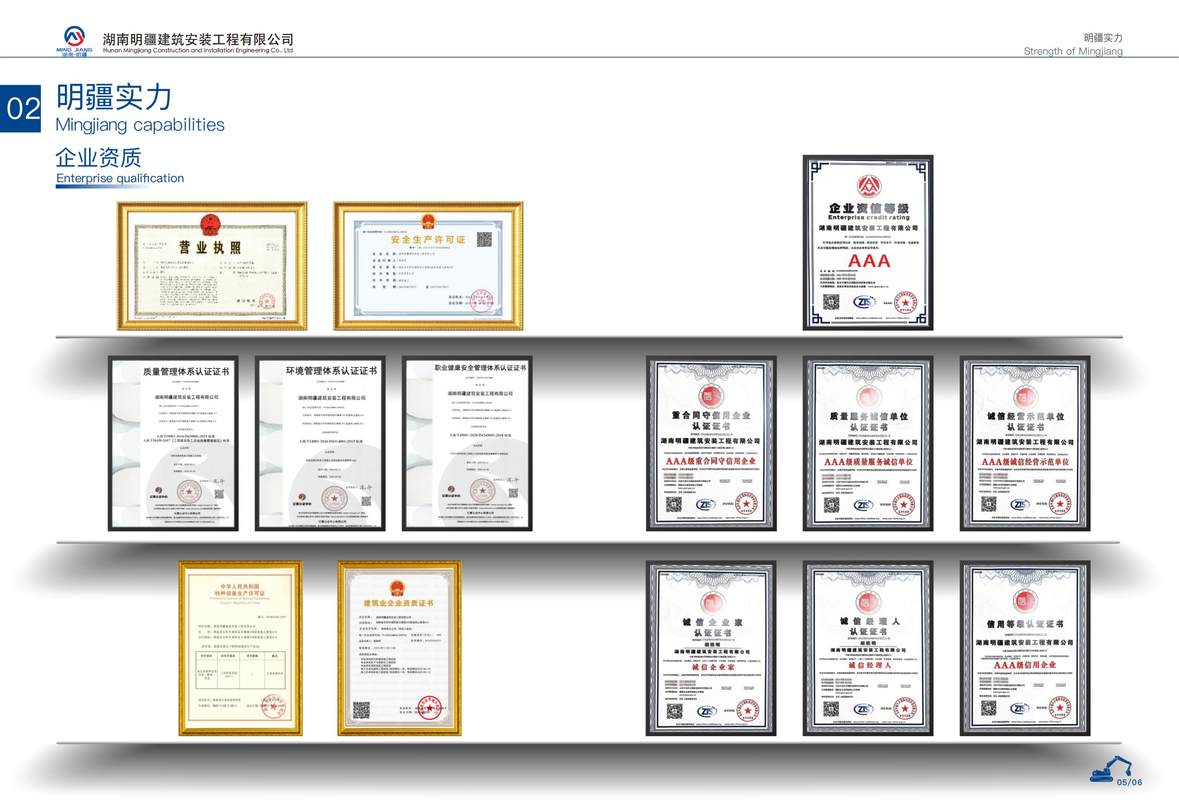
Task: Select the 重合同守信用企业 certificate
Action: 711,443
